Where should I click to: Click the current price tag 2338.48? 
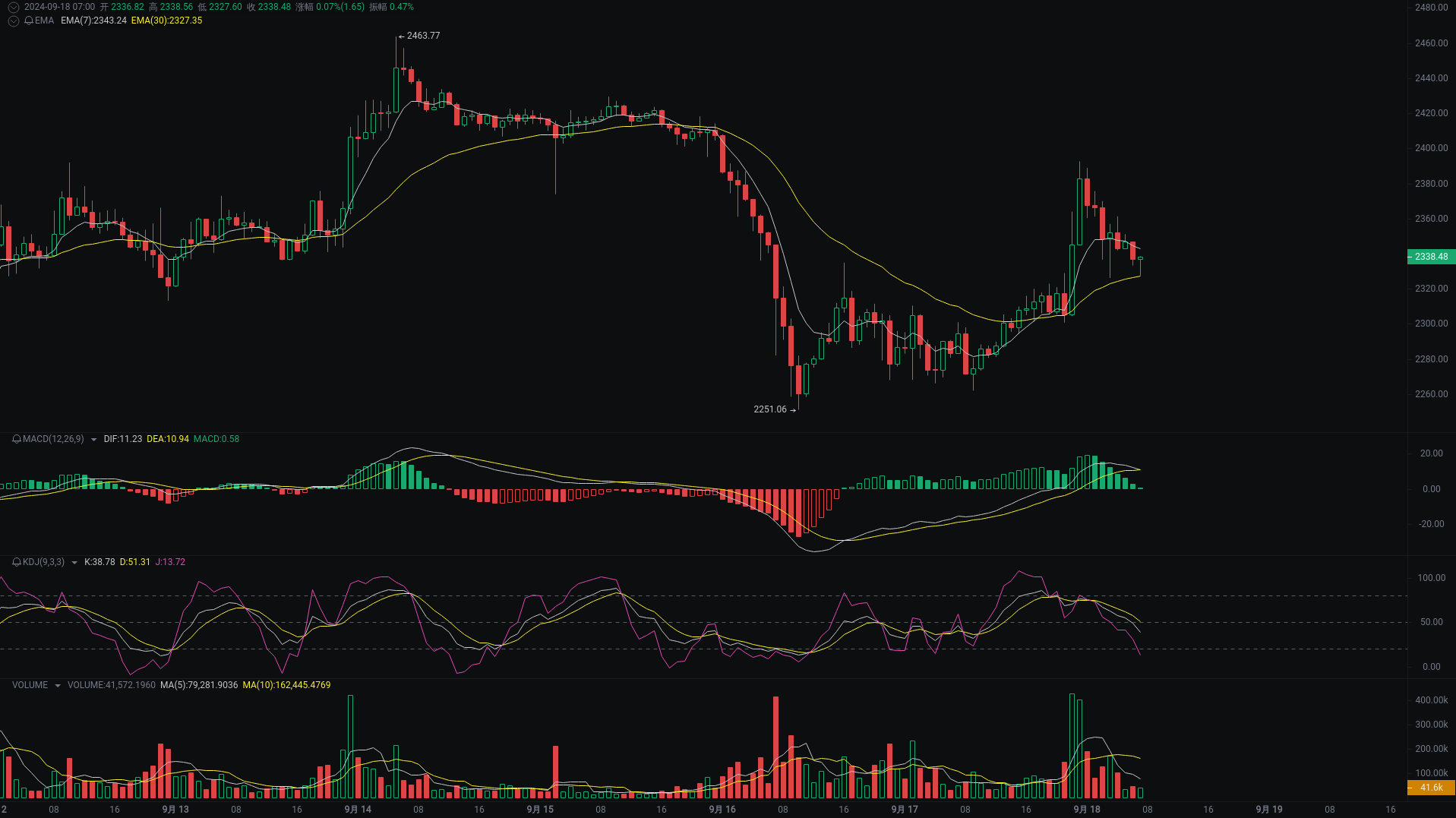(x=1431, y=257)
